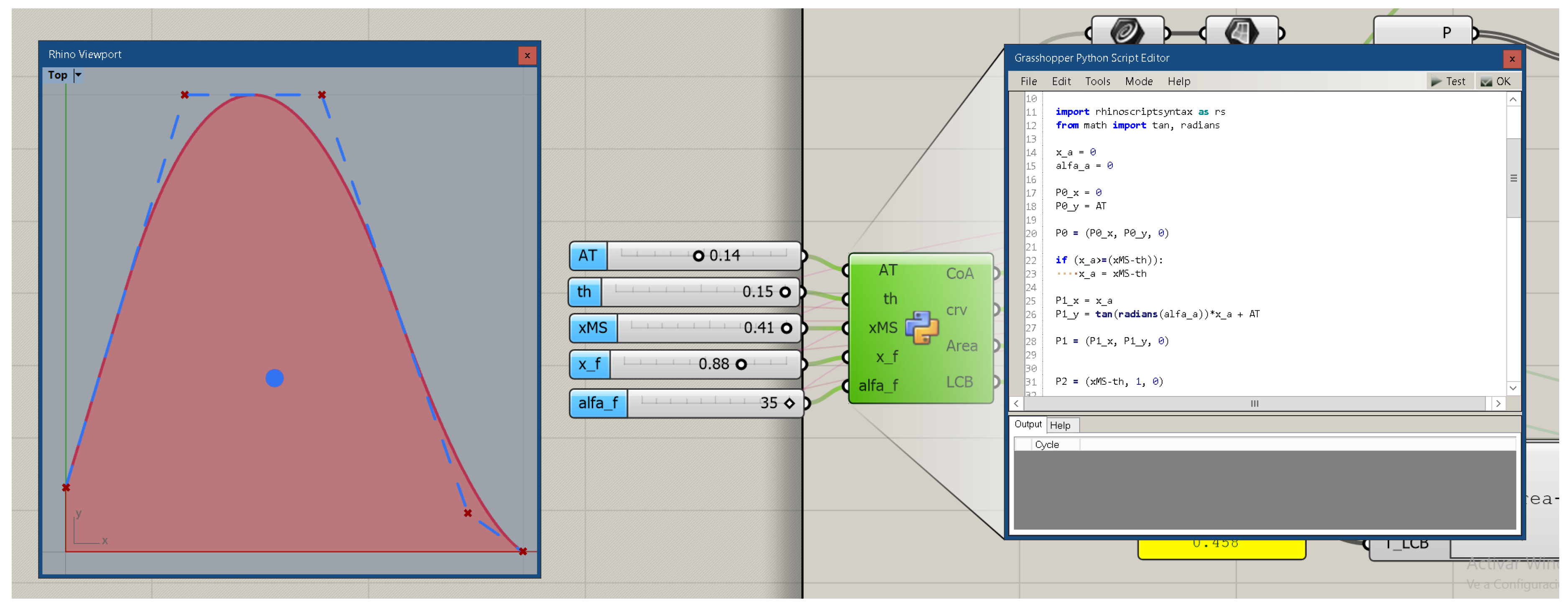This screenshot has height=607, width=1568.
Task: Click the Python logo icon on the green component
Action: [x=922, y=328]
